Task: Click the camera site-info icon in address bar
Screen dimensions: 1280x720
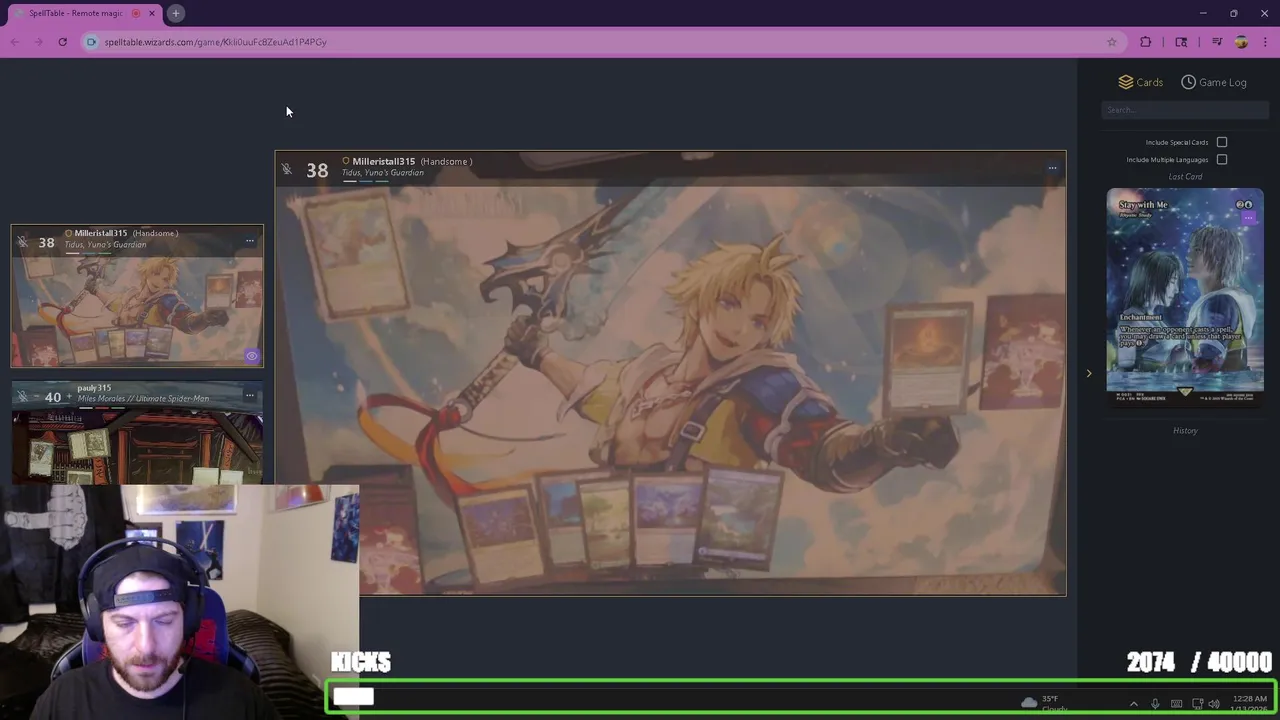Action: [91, 42]
